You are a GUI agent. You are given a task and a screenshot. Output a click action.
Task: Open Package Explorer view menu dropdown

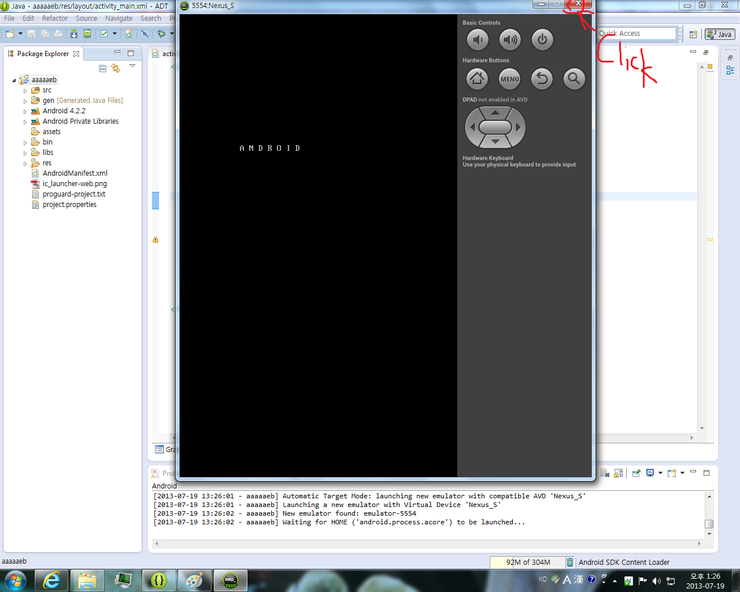click(132, 68)
